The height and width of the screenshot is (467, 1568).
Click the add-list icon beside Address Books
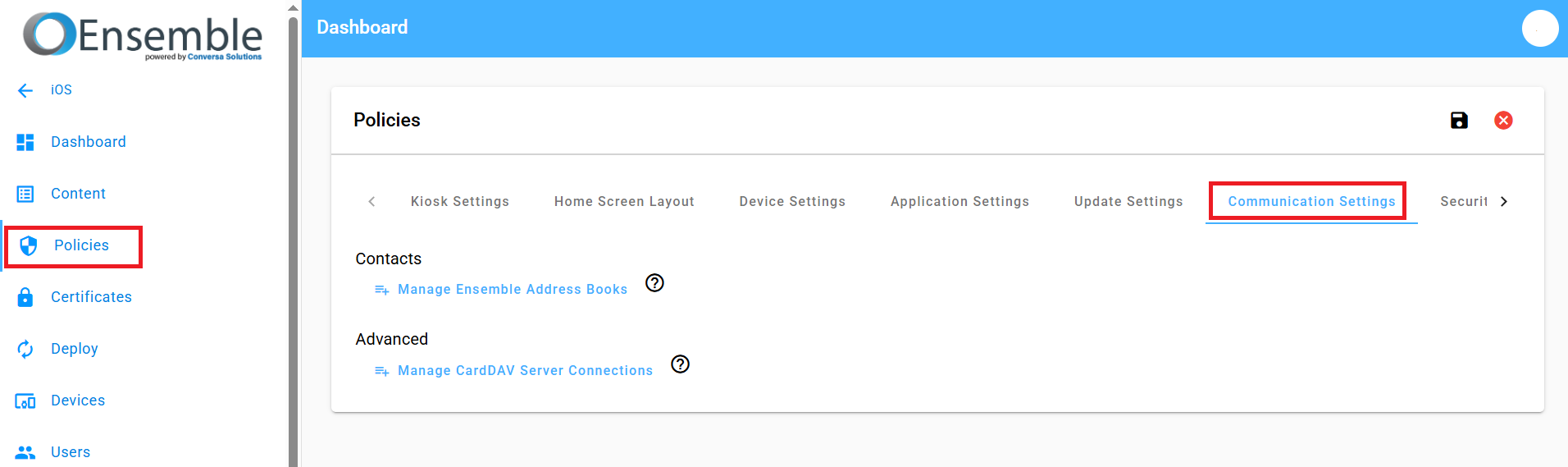[x=381, y=290]
